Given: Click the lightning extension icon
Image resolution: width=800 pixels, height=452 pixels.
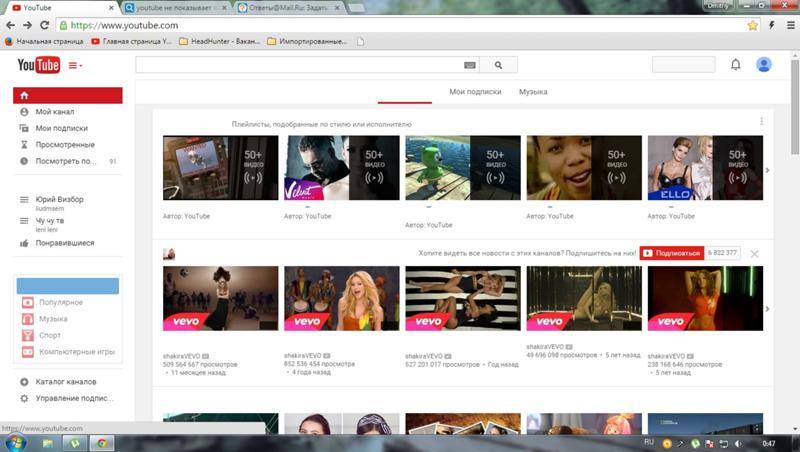Looking at the screenshot, I should (x=771, y=25).
